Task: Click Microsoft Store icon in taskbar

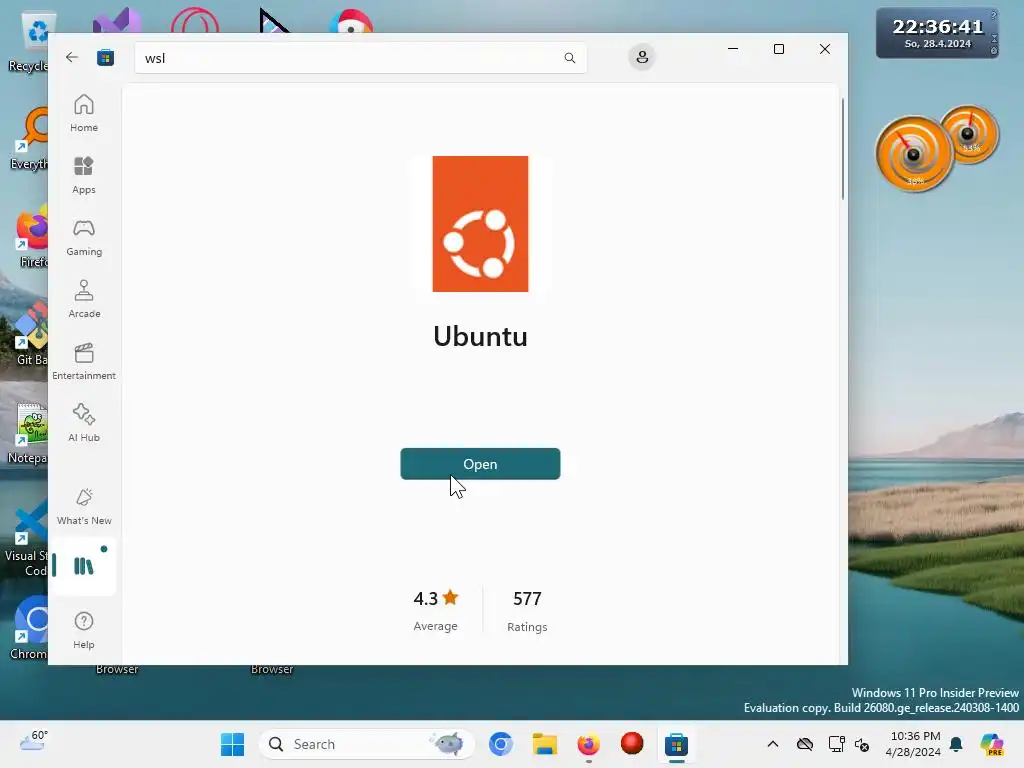Action: point(676,744)
